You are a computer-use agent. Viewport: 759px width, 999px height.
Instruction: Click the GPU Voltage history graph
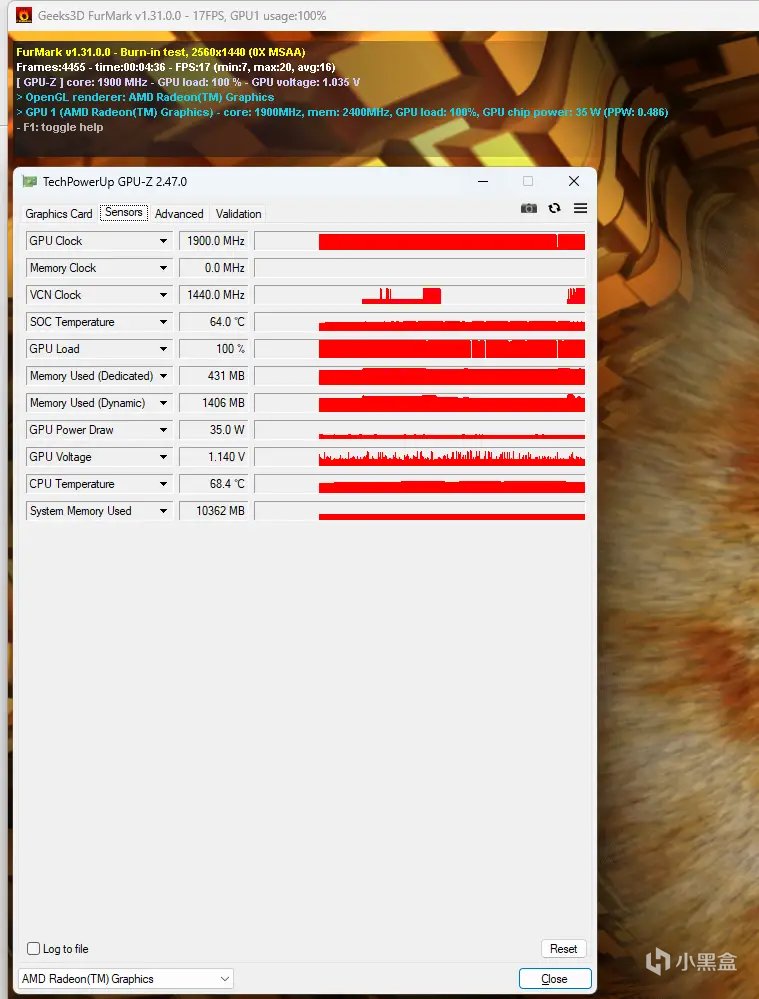coord(419,457)
